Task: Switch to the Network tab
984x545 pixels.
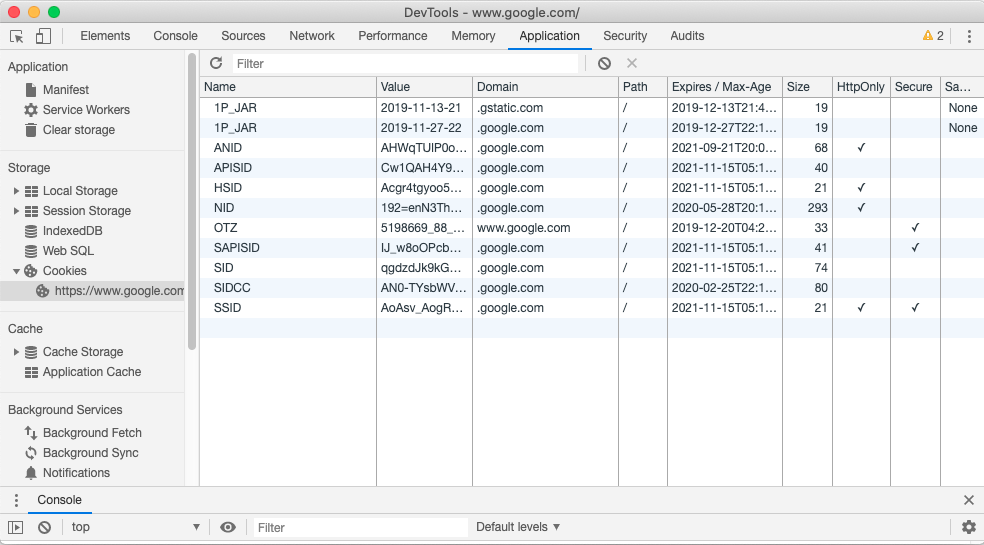Action: coord(312,36)
